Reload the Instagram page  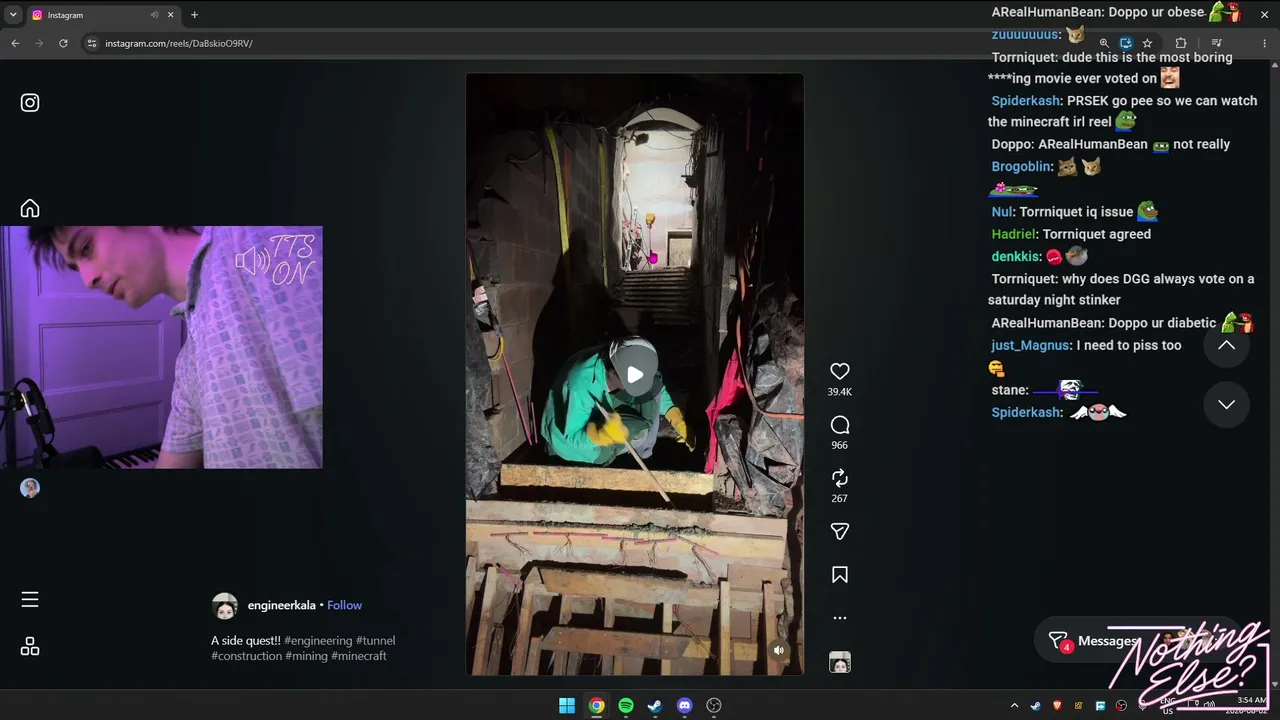(x=63, y=43)
